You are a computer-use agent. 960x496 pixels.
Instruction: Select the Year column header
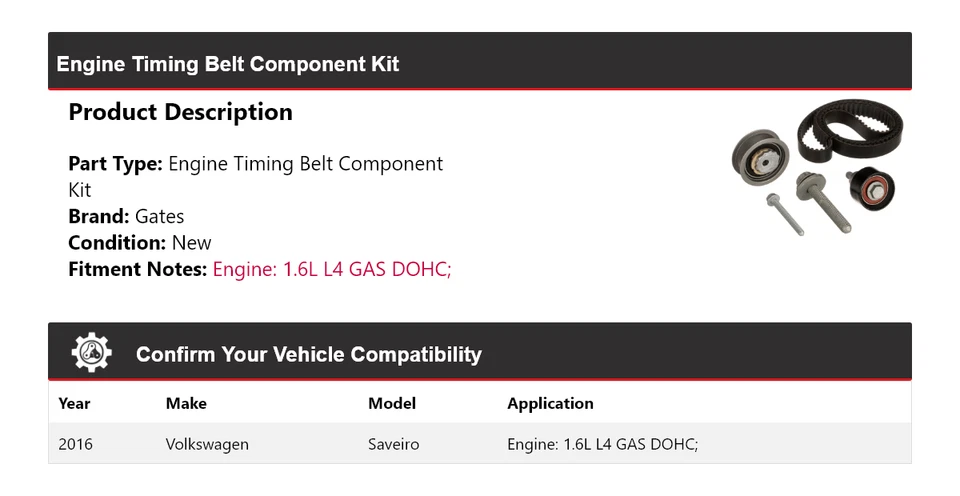pos(74,403)
